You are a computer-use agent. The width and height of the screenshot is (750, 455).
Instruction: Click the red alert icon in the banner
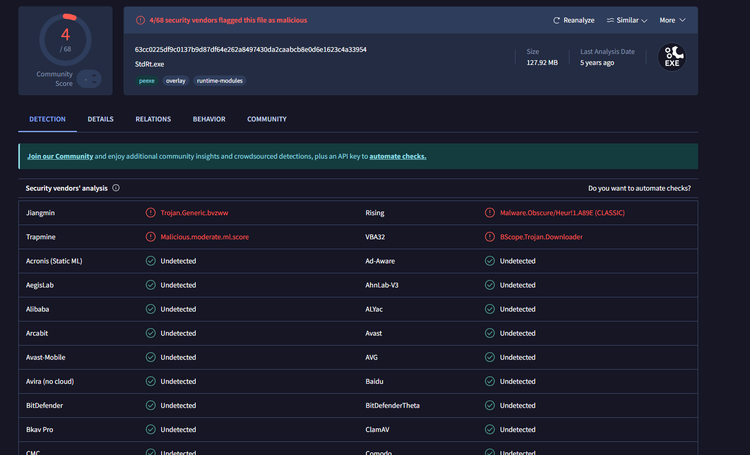pyautogui.click(x=140, y=20)
